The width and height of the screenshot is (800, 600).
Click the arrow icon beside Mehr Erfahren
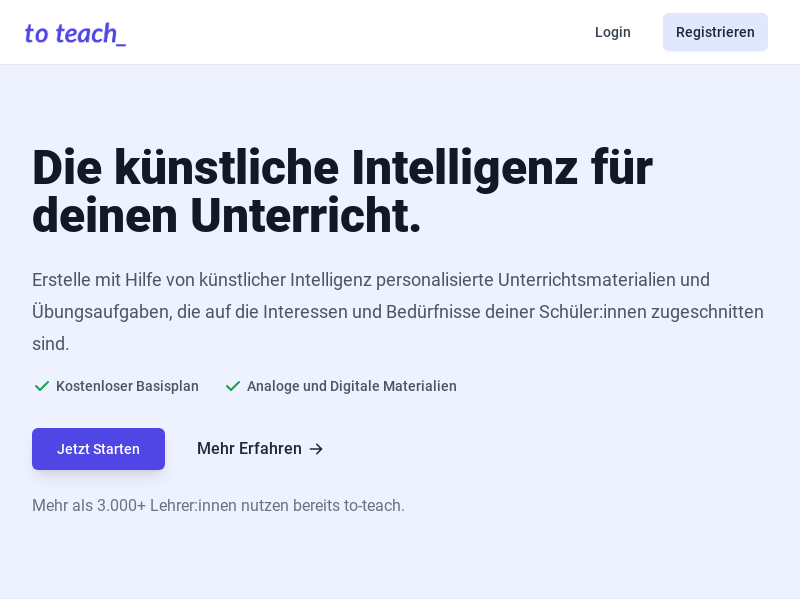[x=316, y=449]
